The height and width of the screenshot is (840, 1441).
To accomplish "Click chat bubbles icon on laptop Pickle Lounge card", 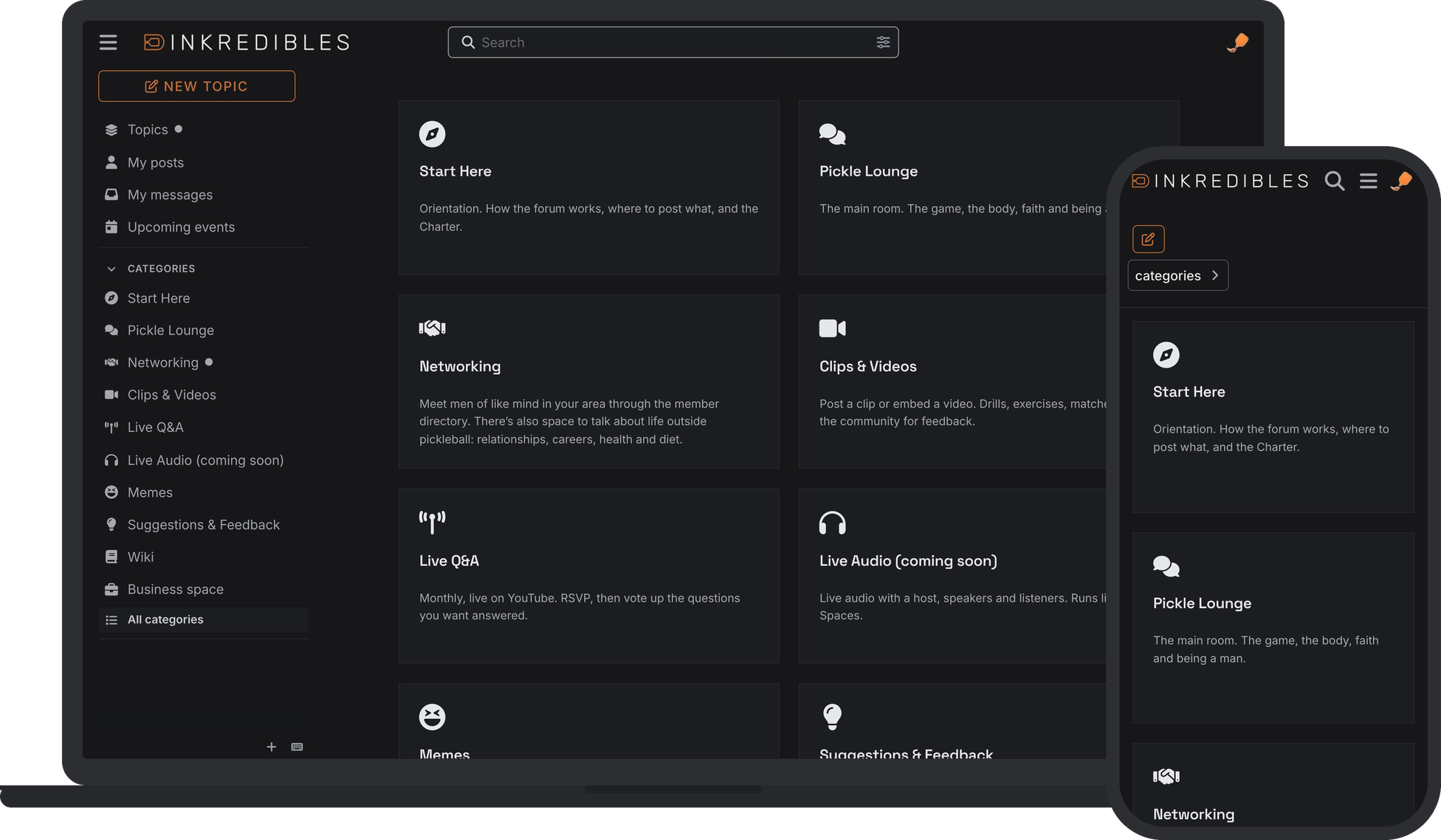I will (832, 134).
